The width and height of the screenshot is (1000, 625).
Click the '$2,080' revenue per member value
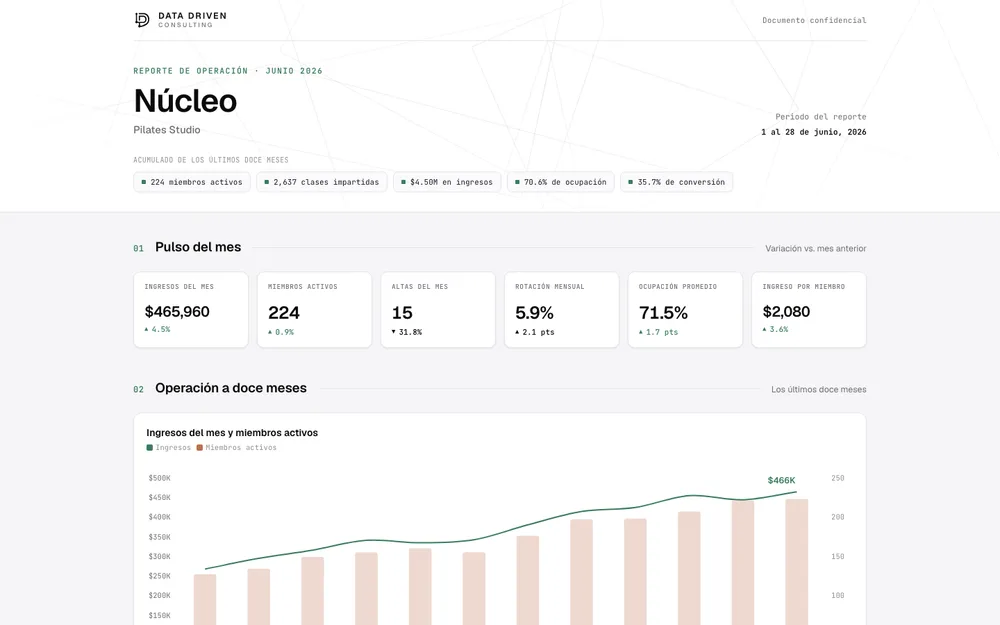tap(786, 312)
